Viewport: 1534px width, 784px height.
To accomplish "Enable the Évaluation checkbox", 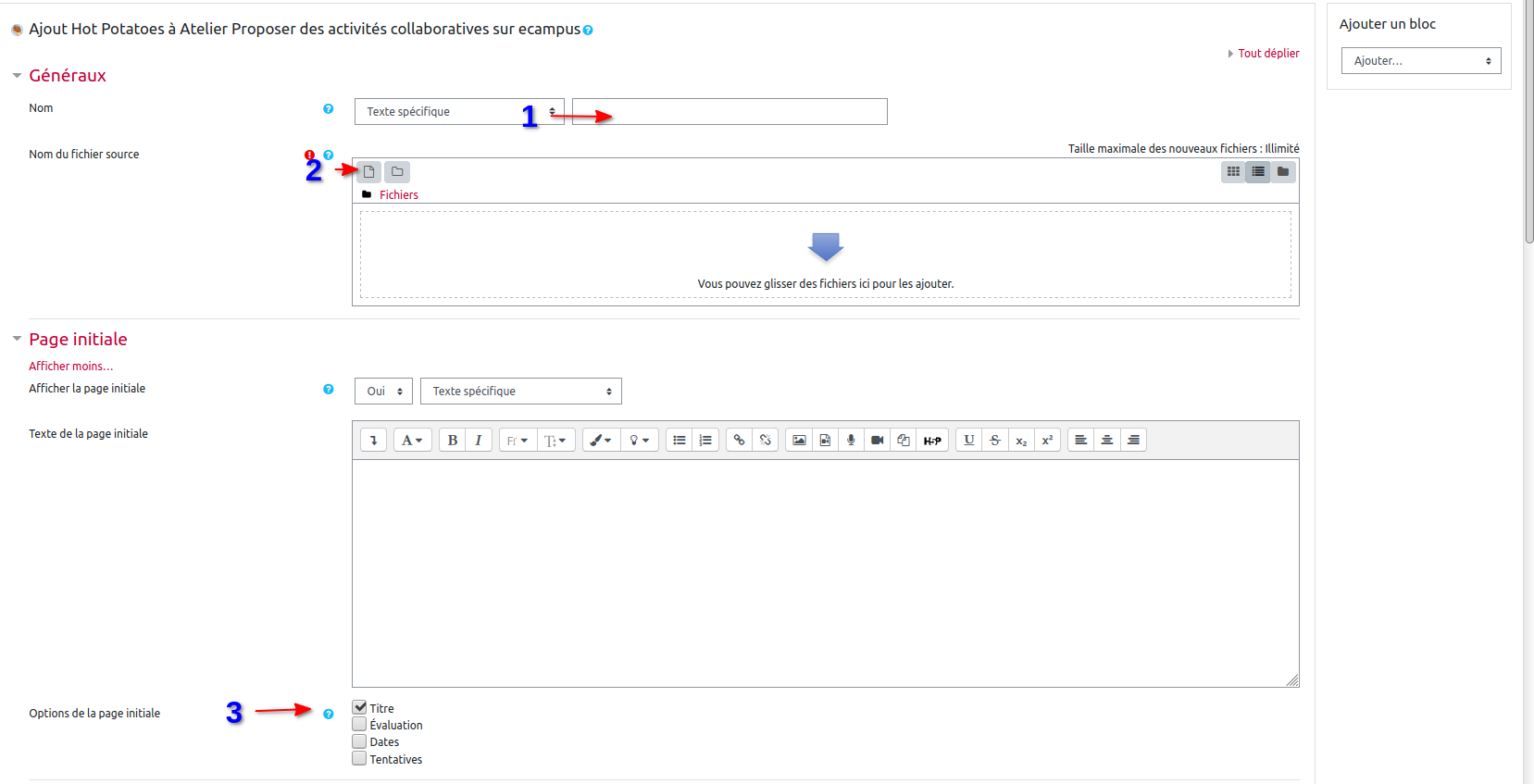I will point(359,725).
